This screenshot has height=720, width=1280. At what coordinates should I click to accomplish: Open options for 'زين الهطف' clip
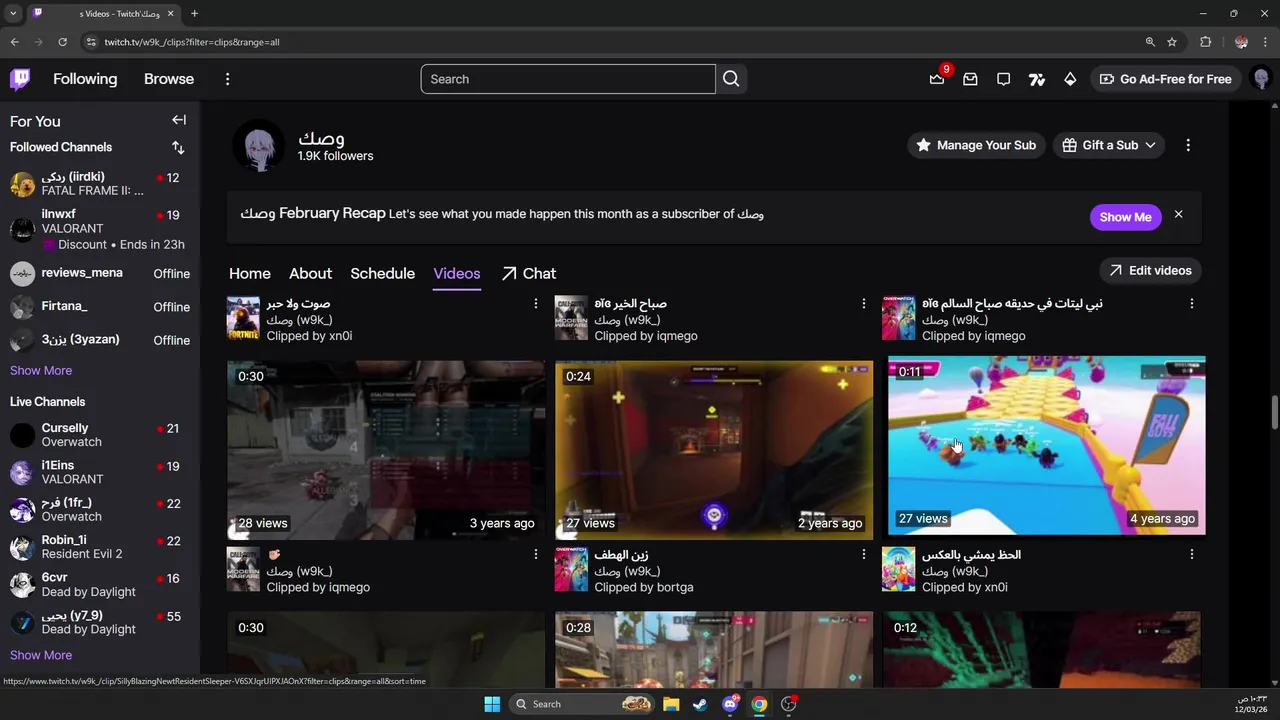click(864, 554)
